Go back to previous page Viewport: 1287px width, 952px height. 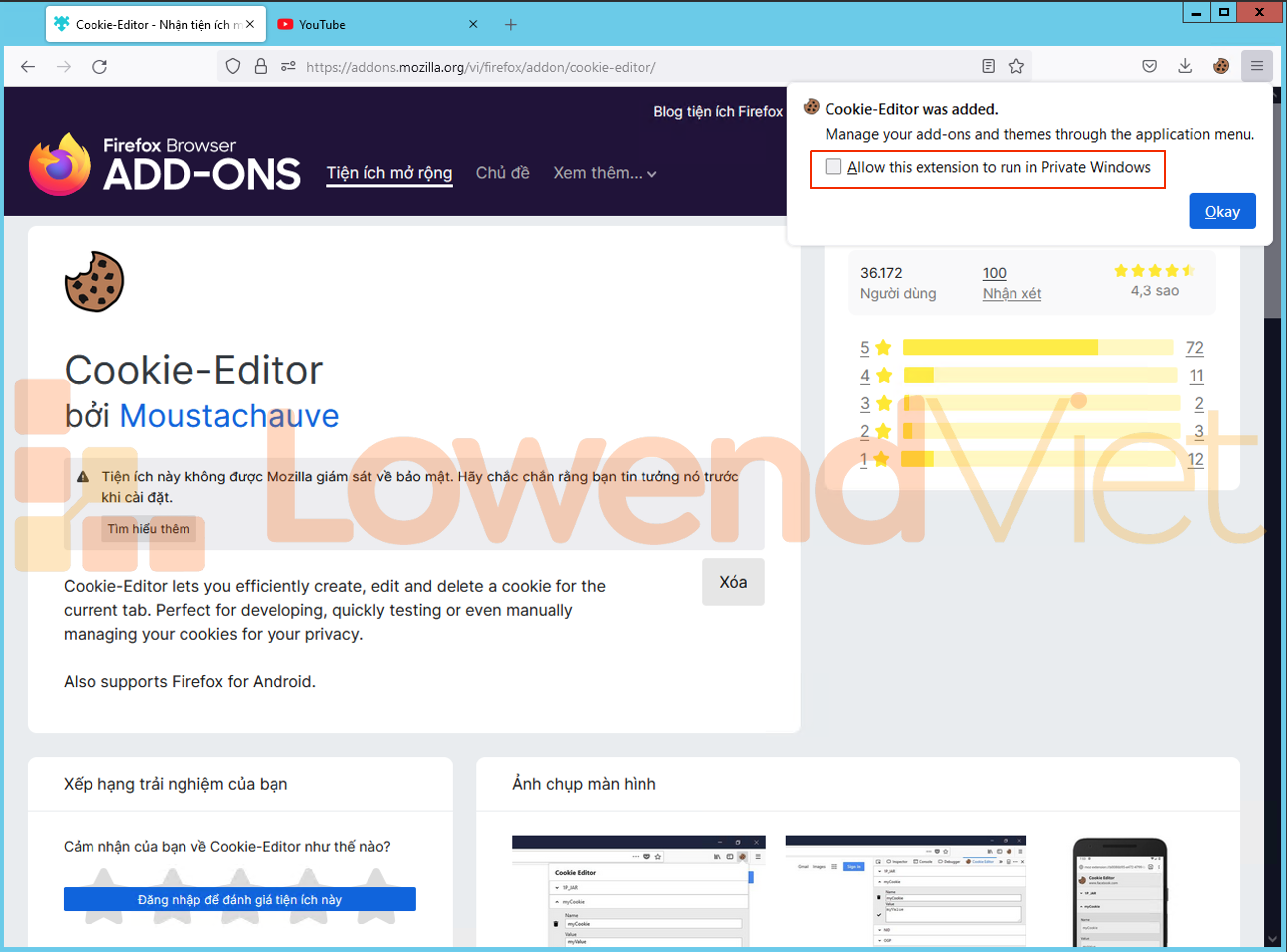coord(28,67)
